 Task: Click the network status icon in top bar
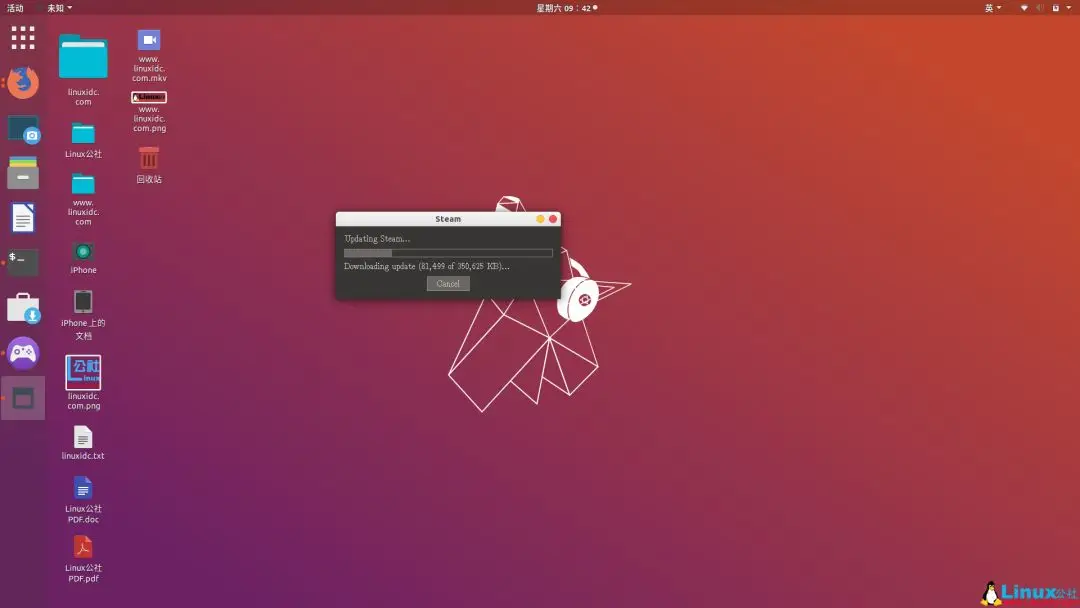click(1024, 8)
